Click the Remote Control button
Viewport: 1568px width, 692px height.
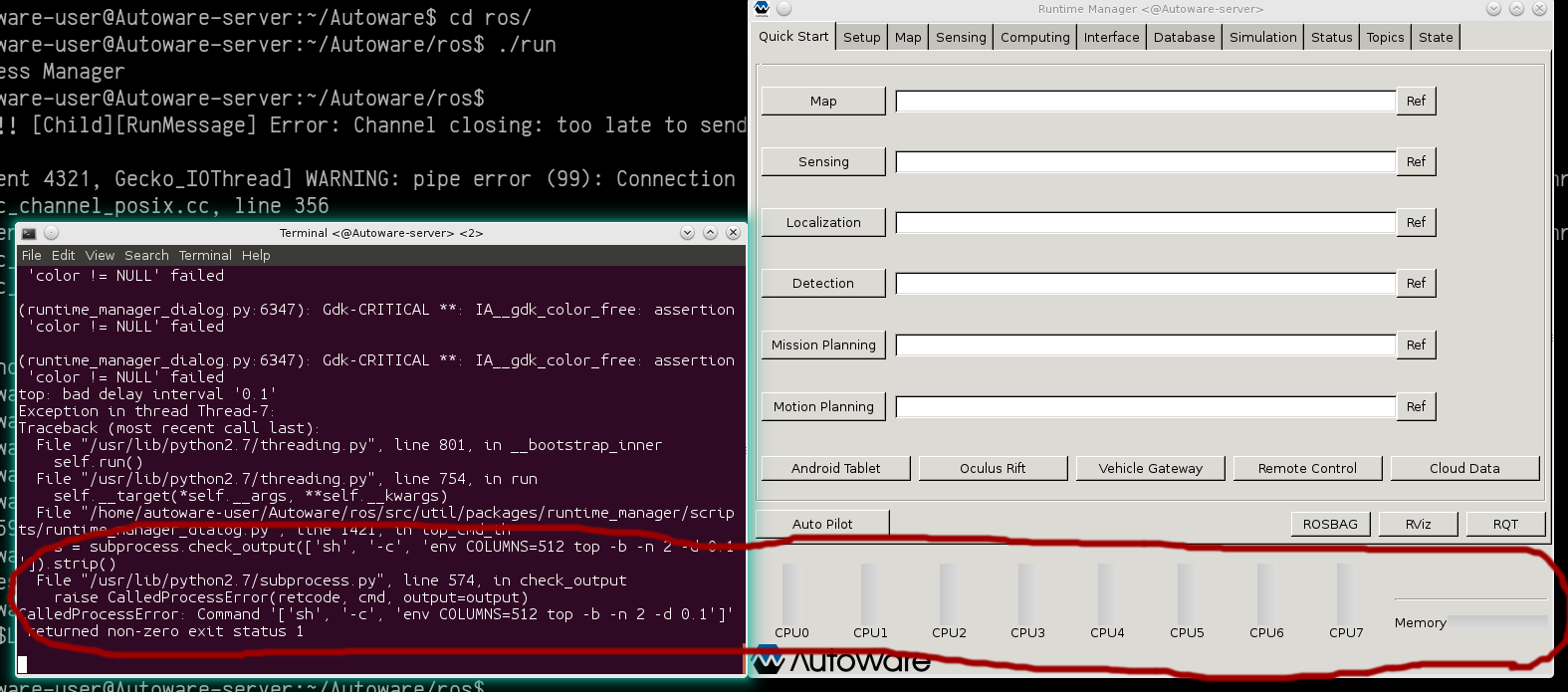[x=1307, y=469]
